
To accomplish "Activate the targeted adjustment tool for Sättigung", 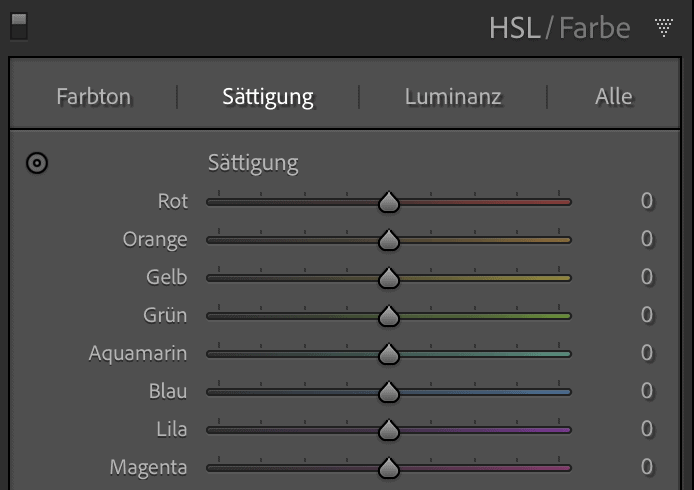I will (x=37, y=163).
